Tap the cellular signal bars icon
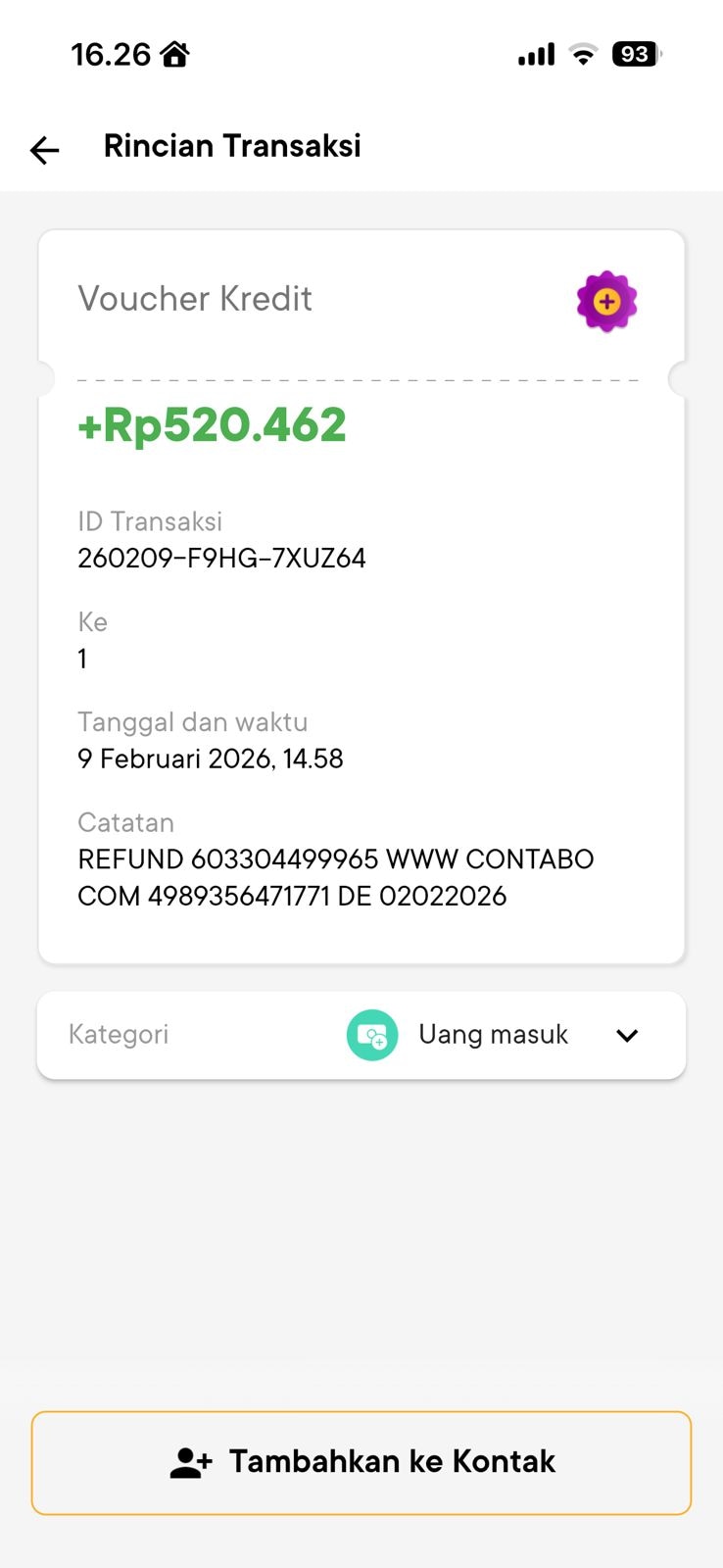Screen dimensions: 723x1568 [536, 55]
